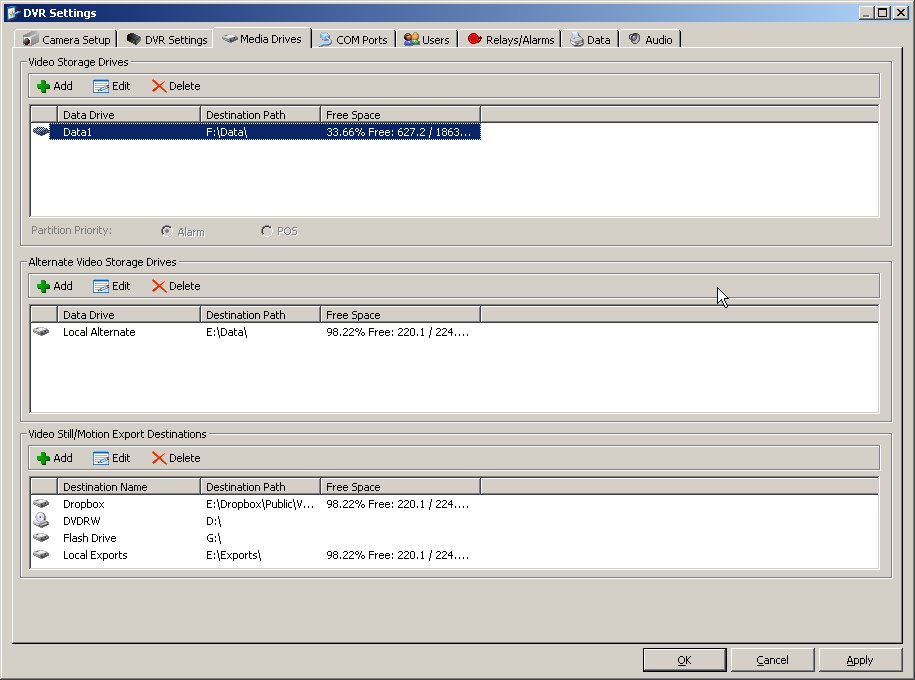Select the Alarm partition priority radio
This screenshot has height=680, width=915.
[x=166, y=231]
